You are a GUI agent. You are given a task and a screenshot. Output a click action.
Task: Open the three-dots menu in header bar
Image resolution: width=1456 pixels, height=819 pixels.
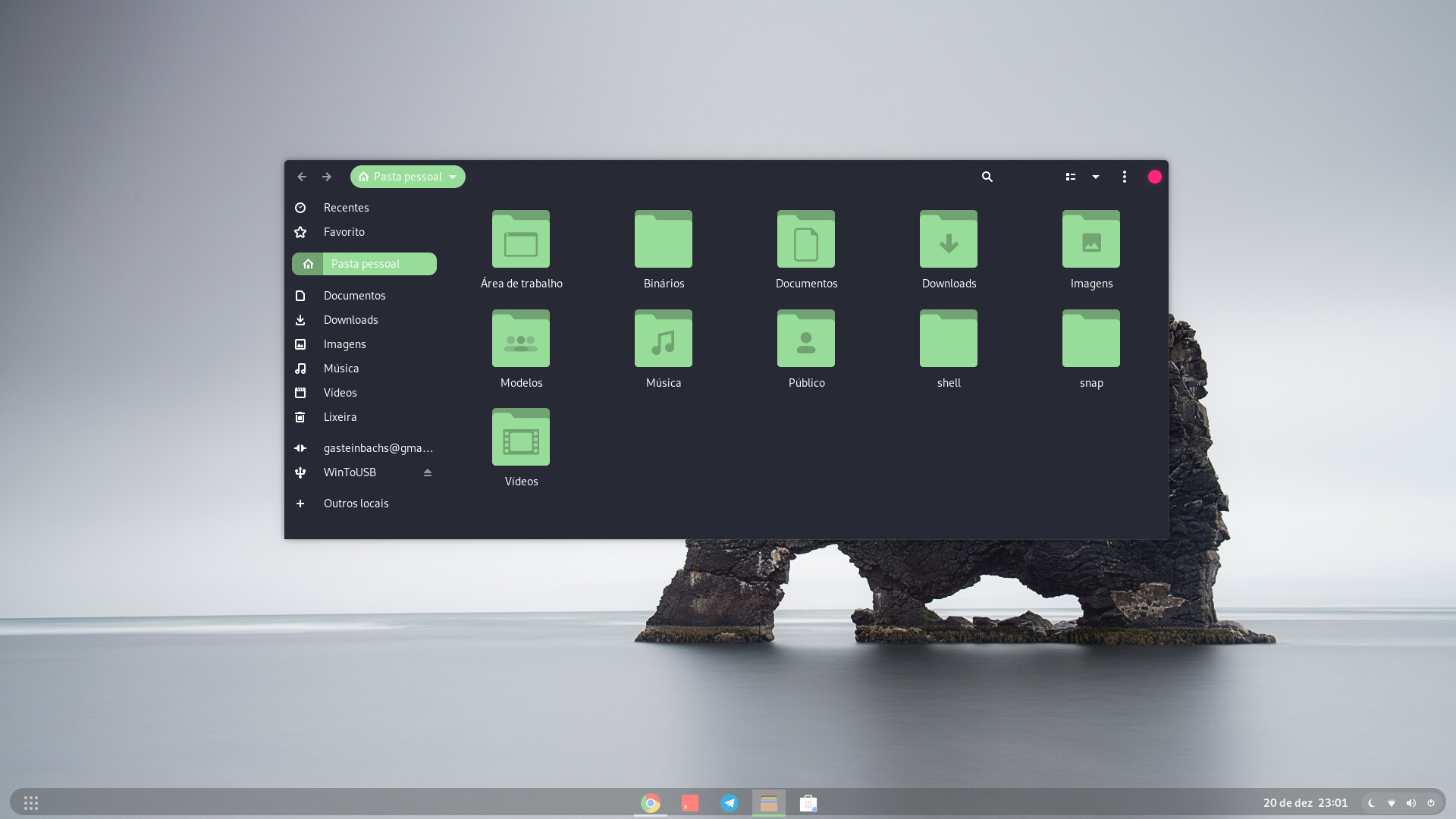click(1124, 177)
